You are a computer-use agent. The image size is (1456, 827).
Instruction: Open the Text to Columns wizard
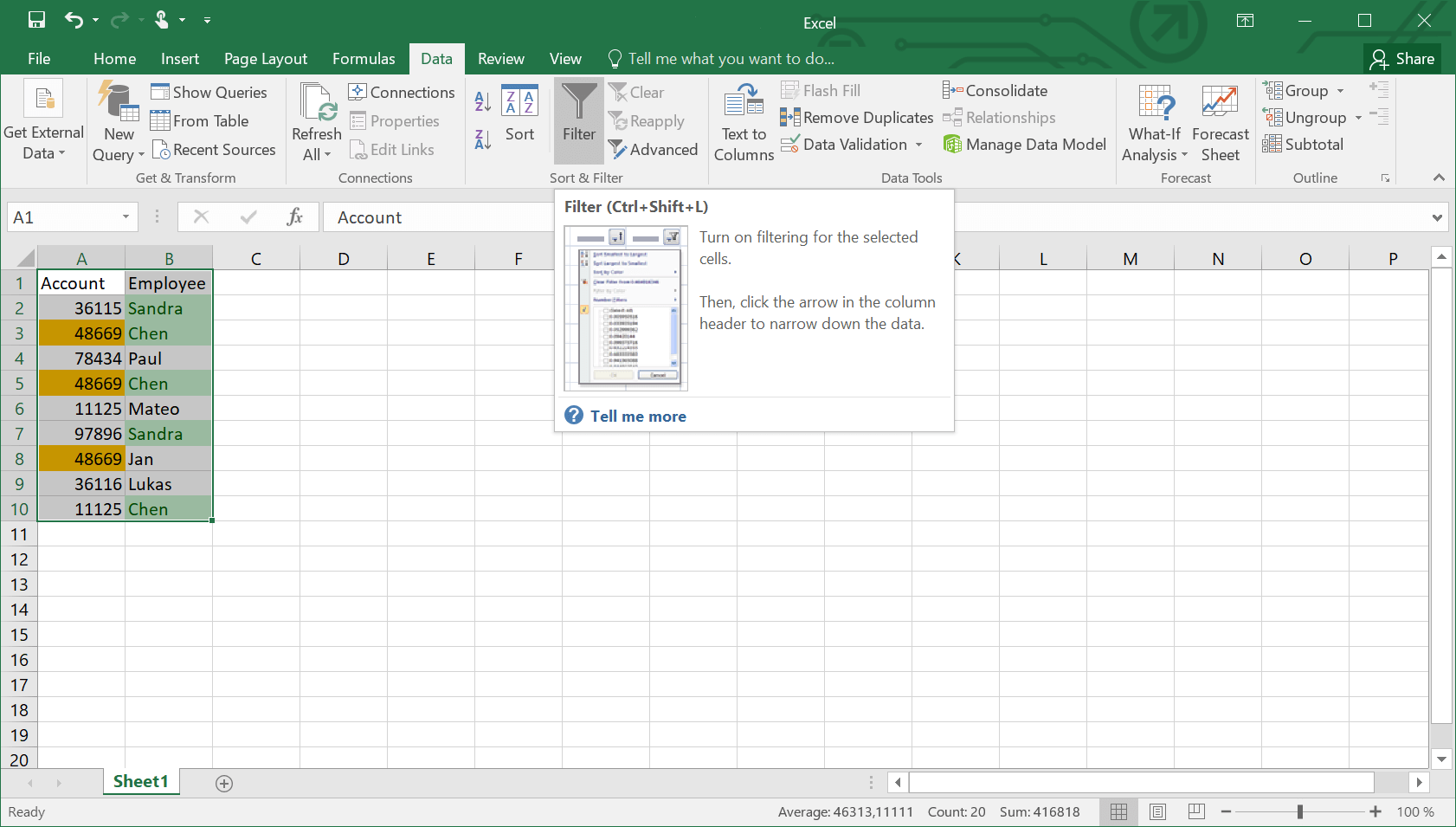[743, 121]
